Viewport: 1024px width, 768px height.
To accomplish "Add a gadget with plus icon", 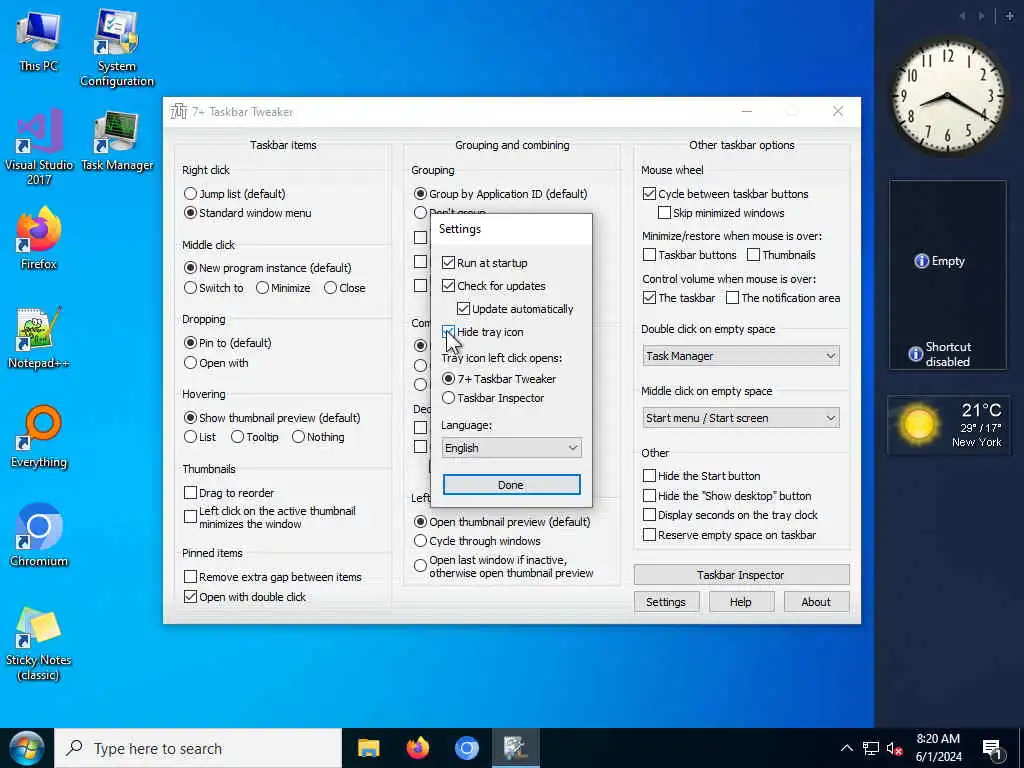I will click(1009, 16).
